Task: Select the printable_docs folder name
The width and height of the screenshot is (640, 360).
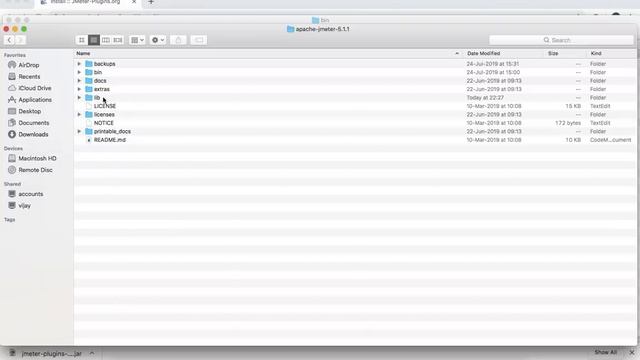Action: pos(112,131)
